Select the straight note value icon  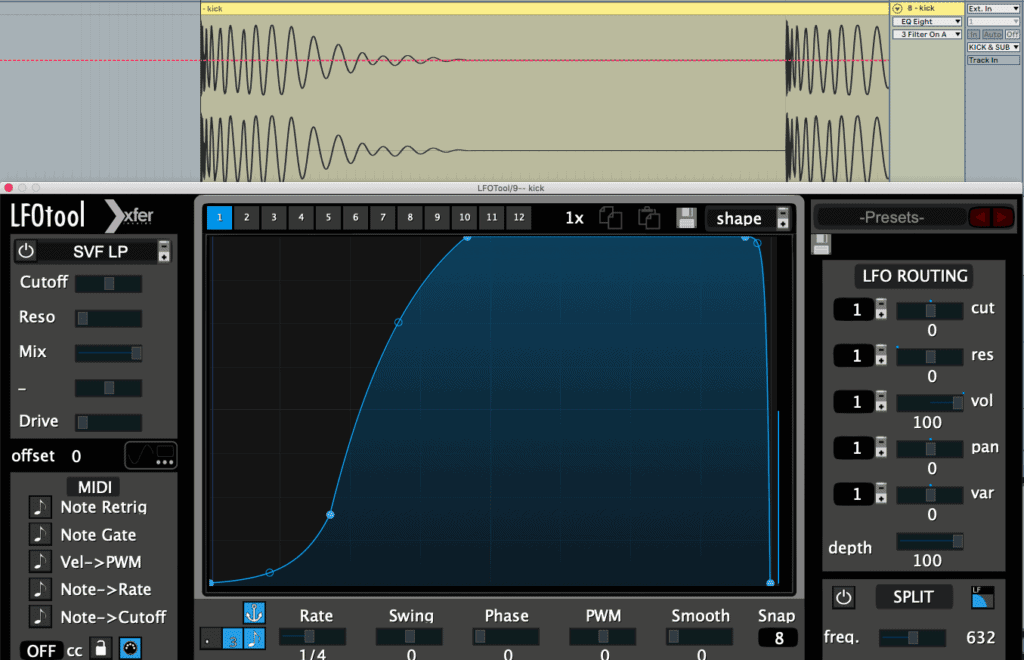255,638
